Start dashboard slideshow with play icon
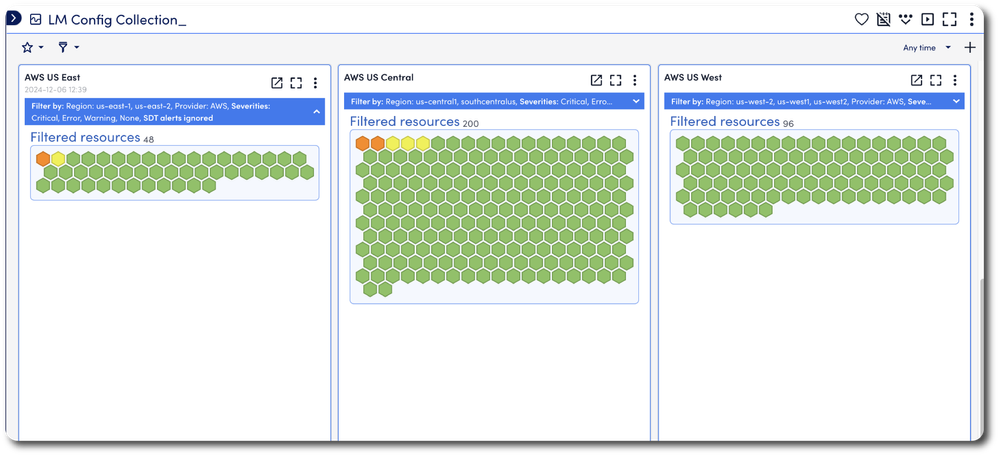 [927, 19]
